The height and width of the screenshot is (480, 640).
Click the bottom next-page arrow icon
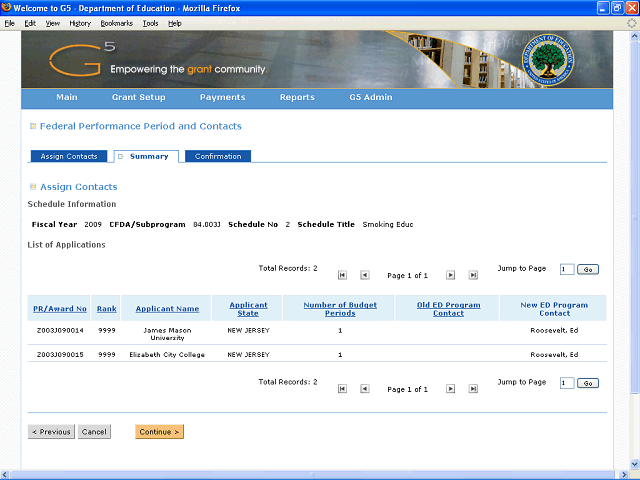(x=450, y=388)
